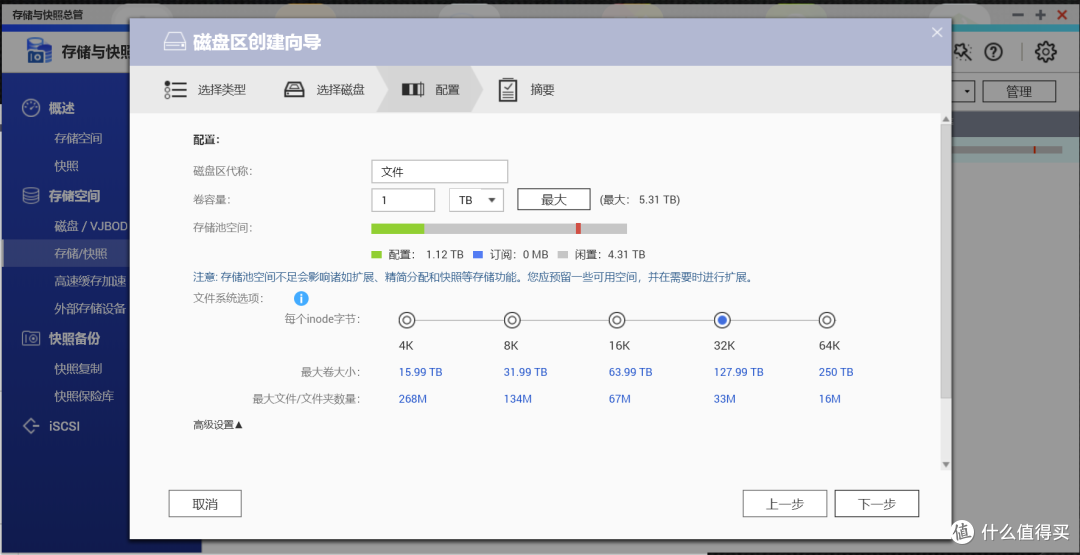This screenshot has width=1080, height=555.
Task: Click the 管理 button behind the dialog
Action: [1019, 92]
